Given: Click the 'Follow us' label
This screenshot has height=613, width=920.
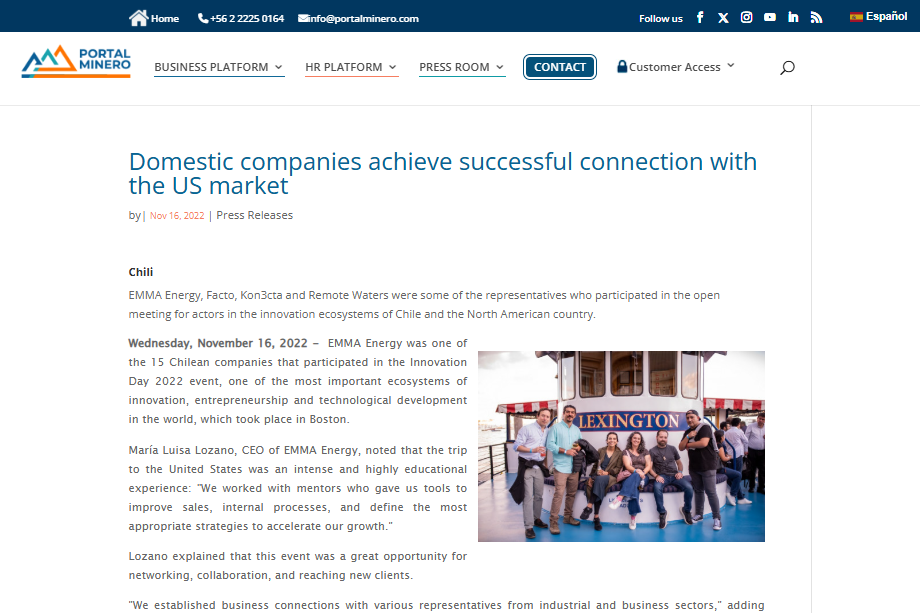Looking at the screenshot, I should (661, 19).
